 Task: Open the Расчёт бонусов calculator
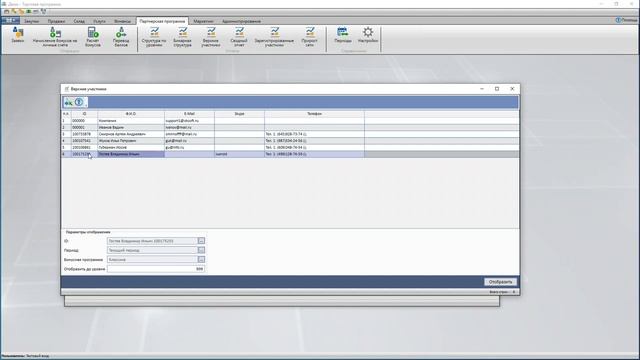pos(93,37)
